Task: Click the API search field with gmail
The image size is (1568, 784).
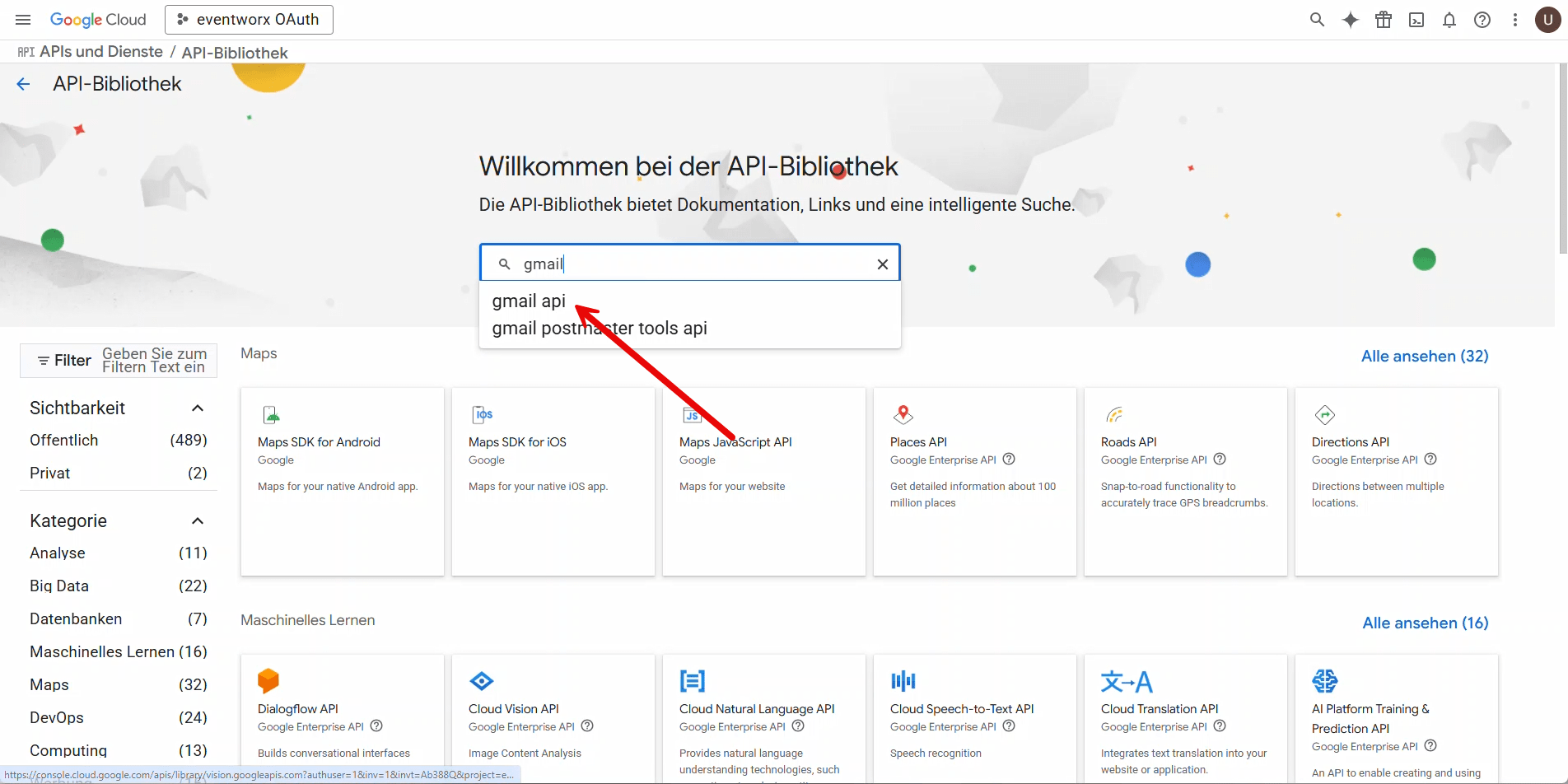Action: click(690, 264)
